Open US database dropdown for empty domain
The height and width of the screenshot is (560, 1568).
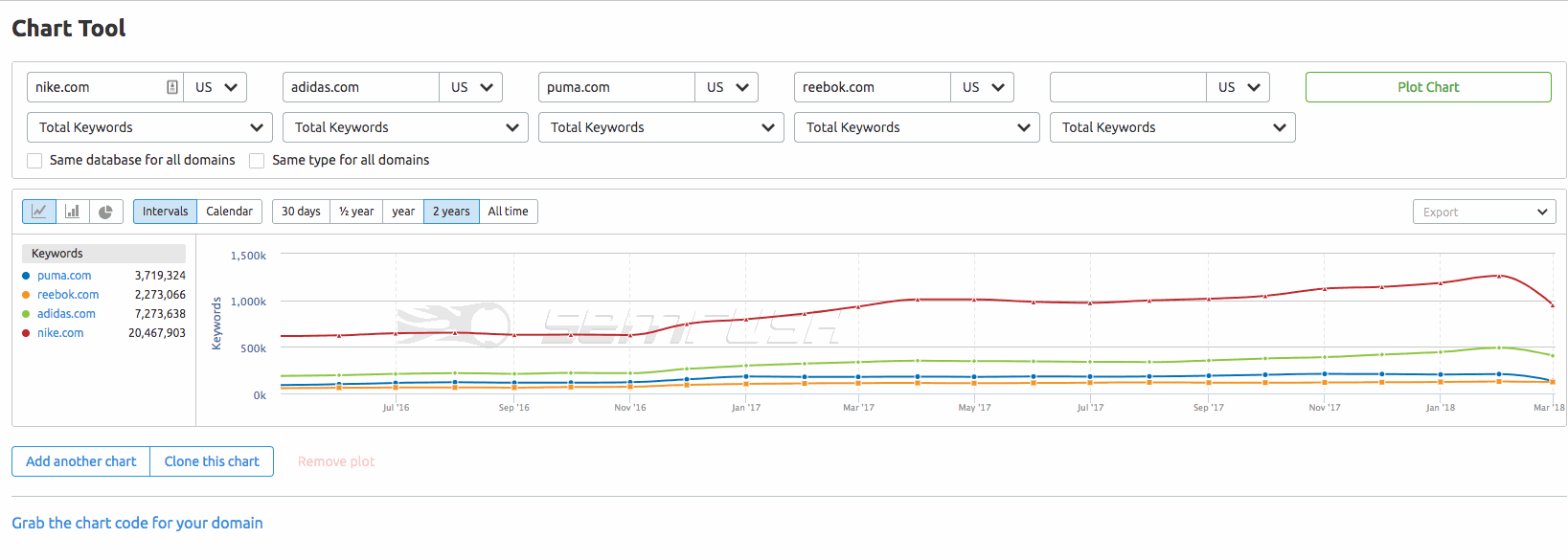pos(1238,87)
